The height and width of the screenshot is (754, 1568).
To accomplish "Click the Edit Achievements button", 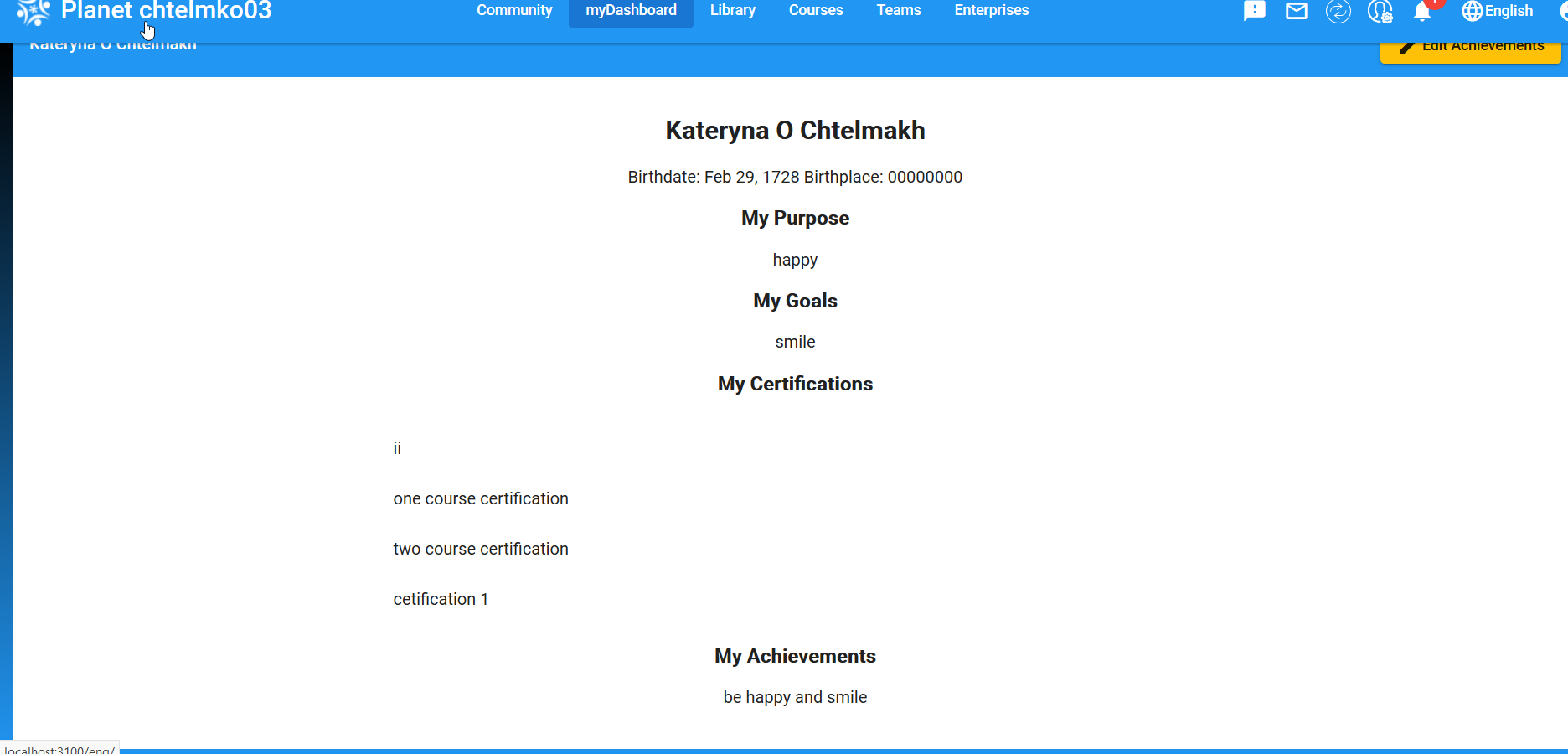I will coord(1470,44).
